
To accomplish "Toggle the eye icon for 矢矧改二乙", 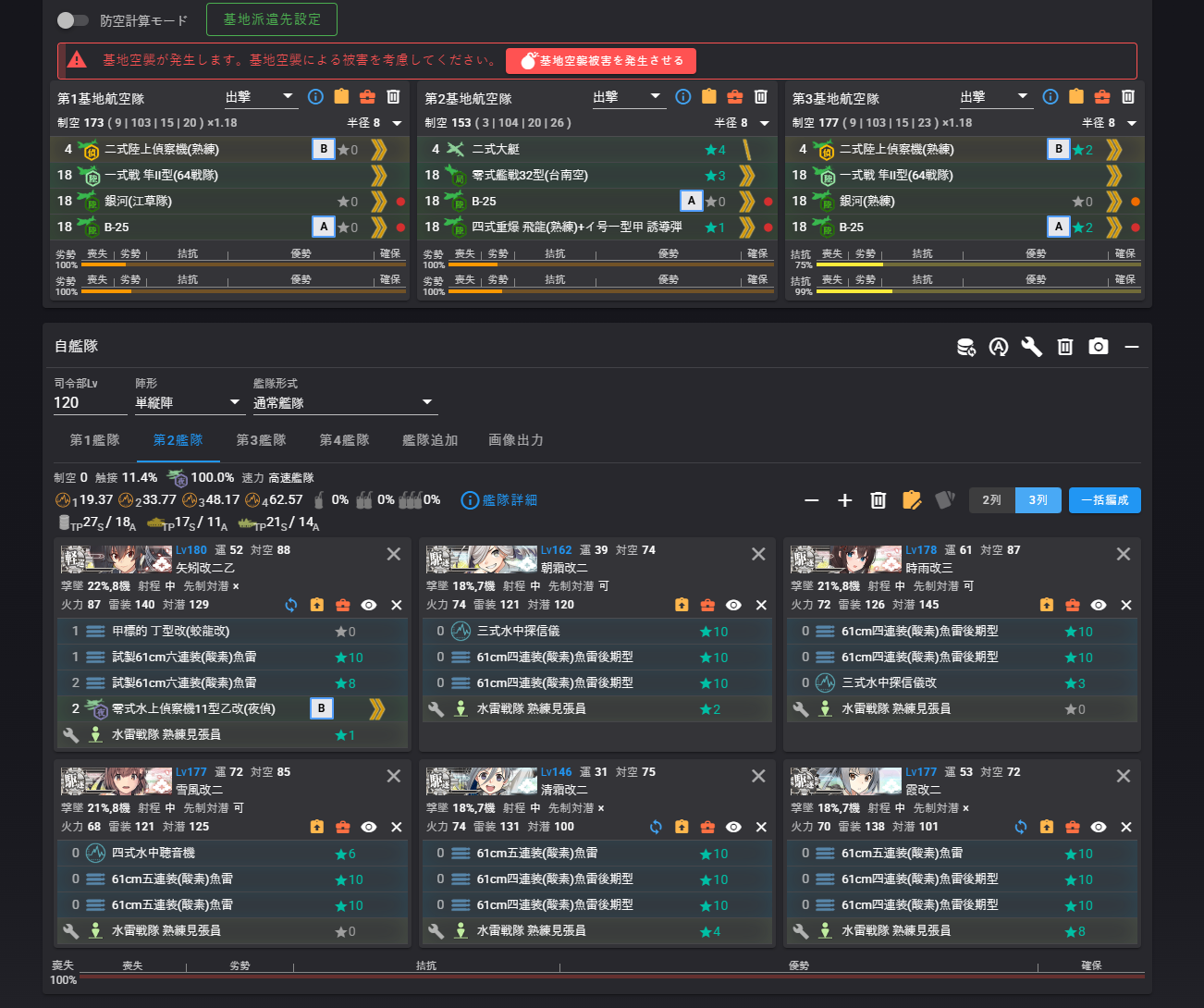I will [x=369, y=605].
